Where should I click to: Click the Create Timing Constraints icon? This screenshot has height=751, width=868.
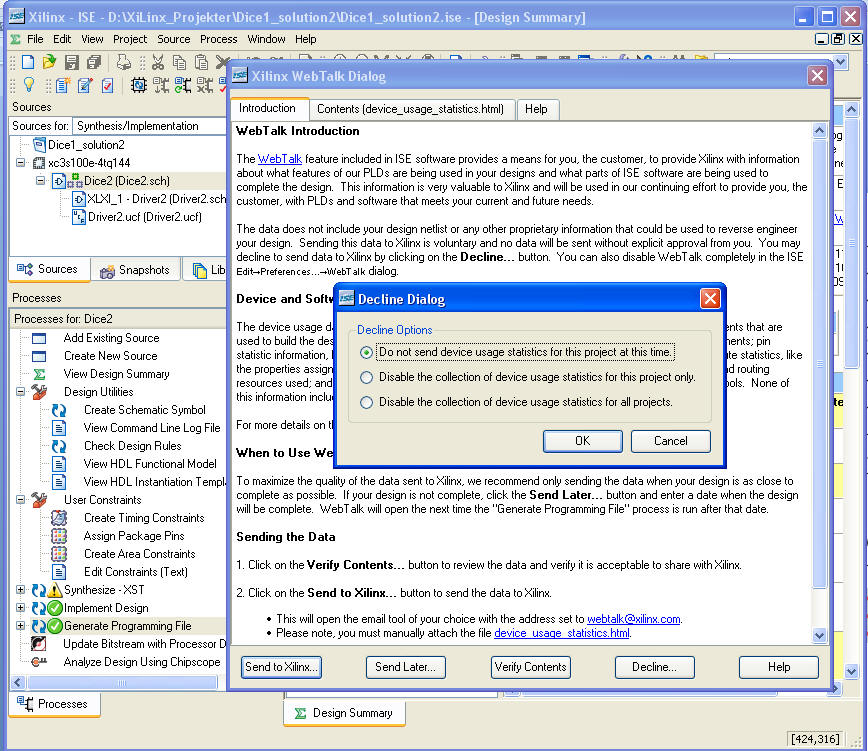tap(59, 518)
